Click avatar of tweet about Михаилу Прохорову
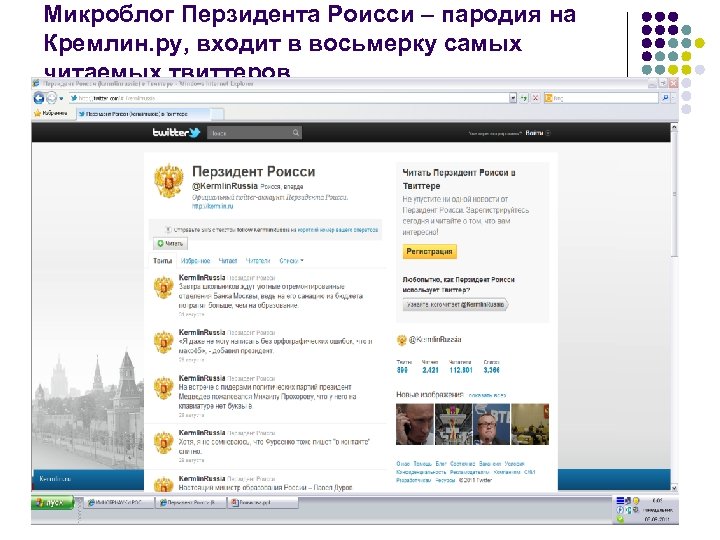The height and width of the screenshot is (540, 720). click(x=163, y=388)
